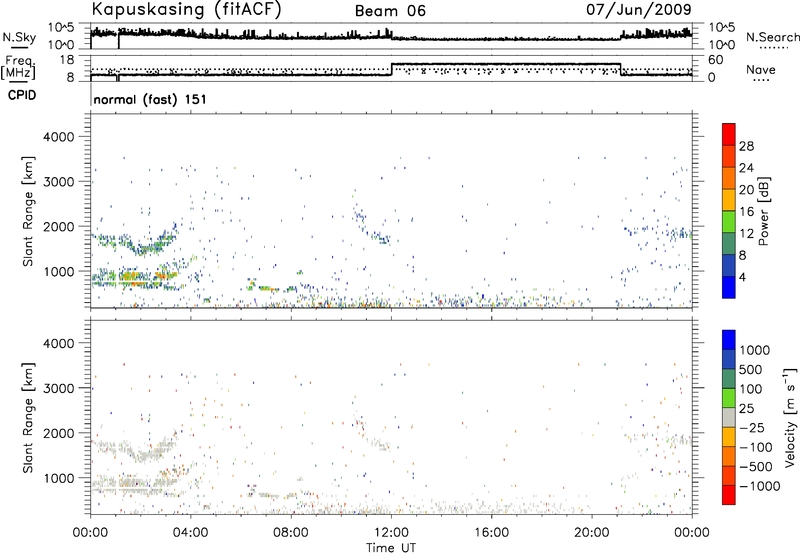Click the "4000" tick on the power panel
The image size is (800, 554).
pos(58,137)
